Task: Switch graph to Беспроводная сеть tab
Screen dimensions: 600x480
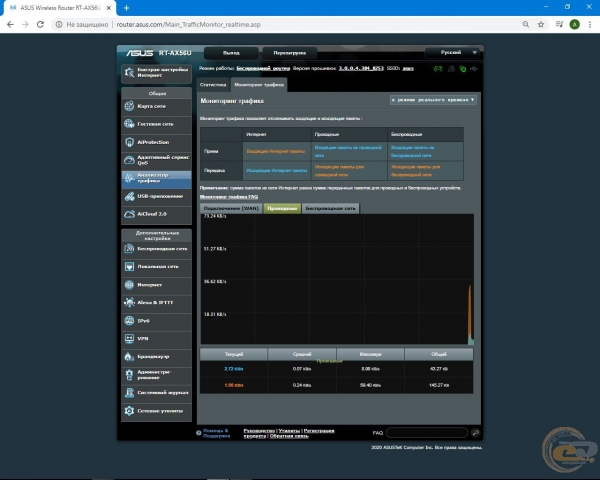Action: (x=331, y=208)
